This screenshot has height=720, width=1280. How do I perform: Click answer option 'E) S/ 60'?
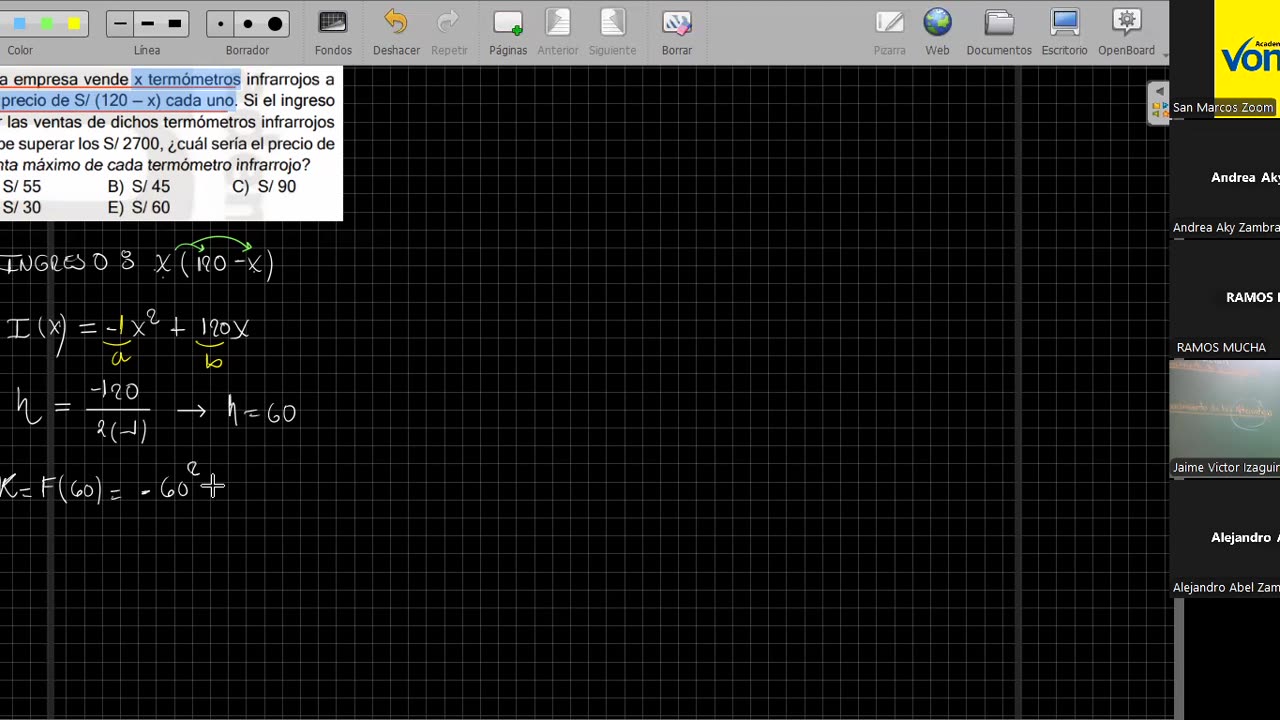point(139,207)
